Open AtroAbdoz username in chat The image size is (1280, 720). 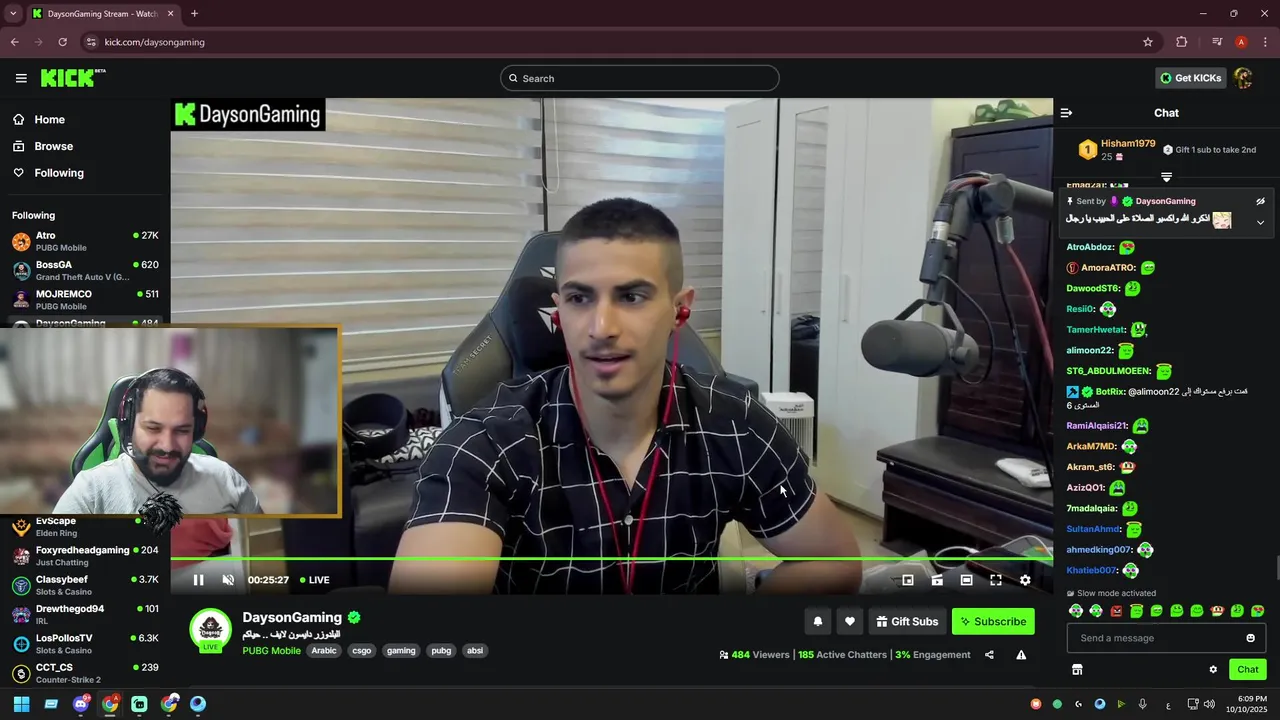click(1090, 247)
